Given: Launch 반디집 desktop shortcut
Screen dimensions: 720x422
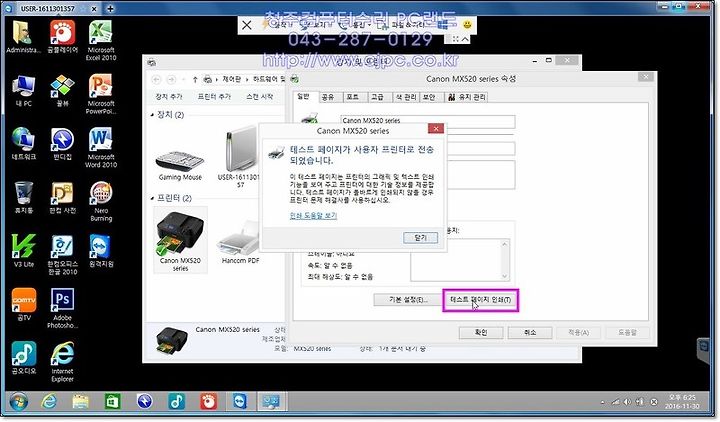Looking at the screenshot, I should [x=62, y=144].
